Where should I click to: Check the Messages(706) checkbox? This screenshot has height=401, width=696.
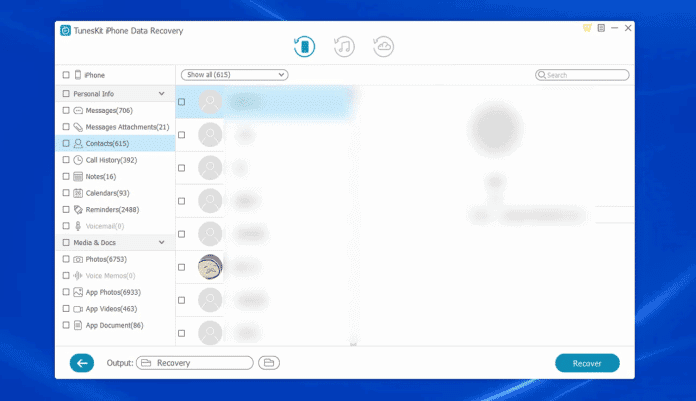tap(66, 110)
